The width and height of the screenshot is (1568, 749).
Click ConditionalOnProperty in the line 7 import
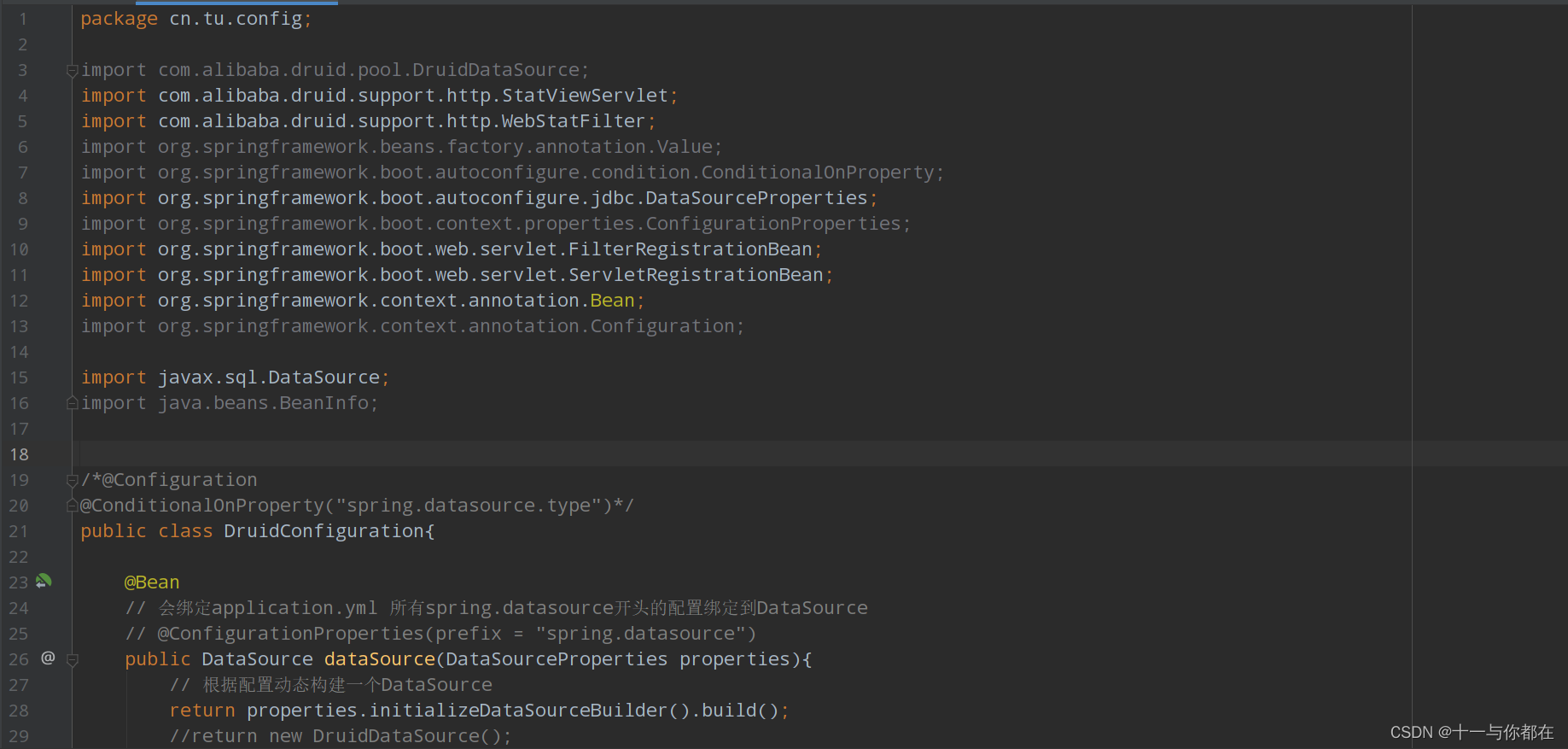818,173
